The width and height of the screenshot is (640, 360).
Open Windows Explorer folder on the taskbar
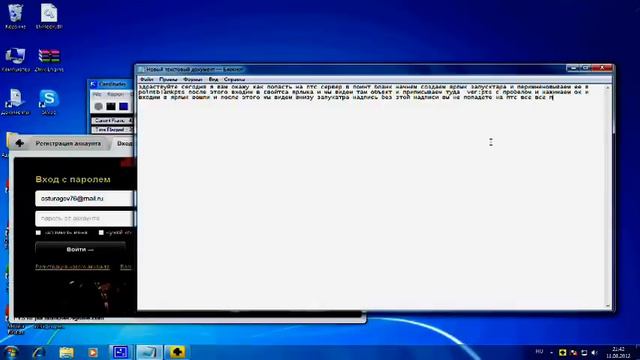coord(67,352)
